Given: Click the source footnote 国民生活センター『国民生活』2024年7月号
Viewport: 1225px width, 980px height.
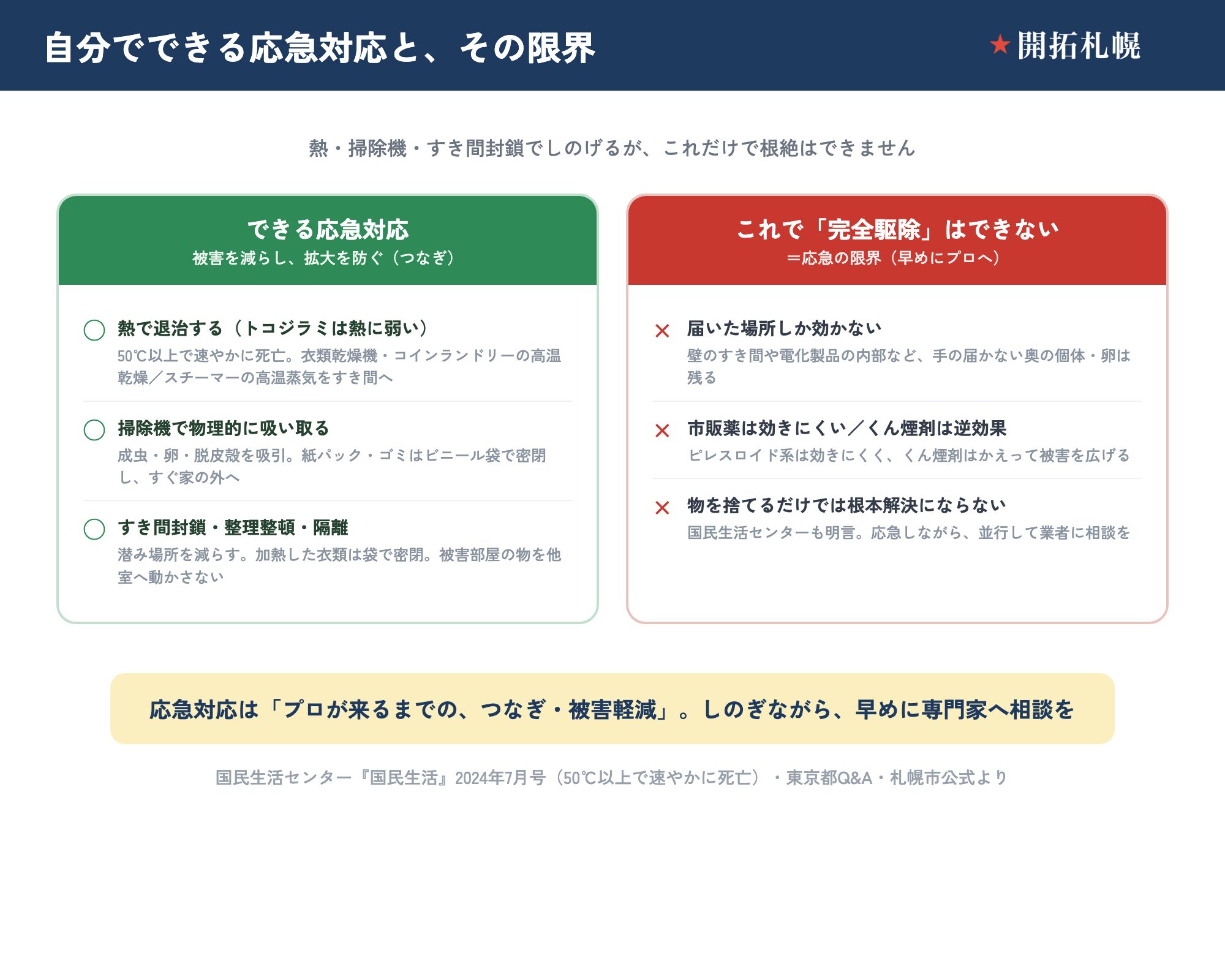Looking at the screenshot, I should 612,778.
